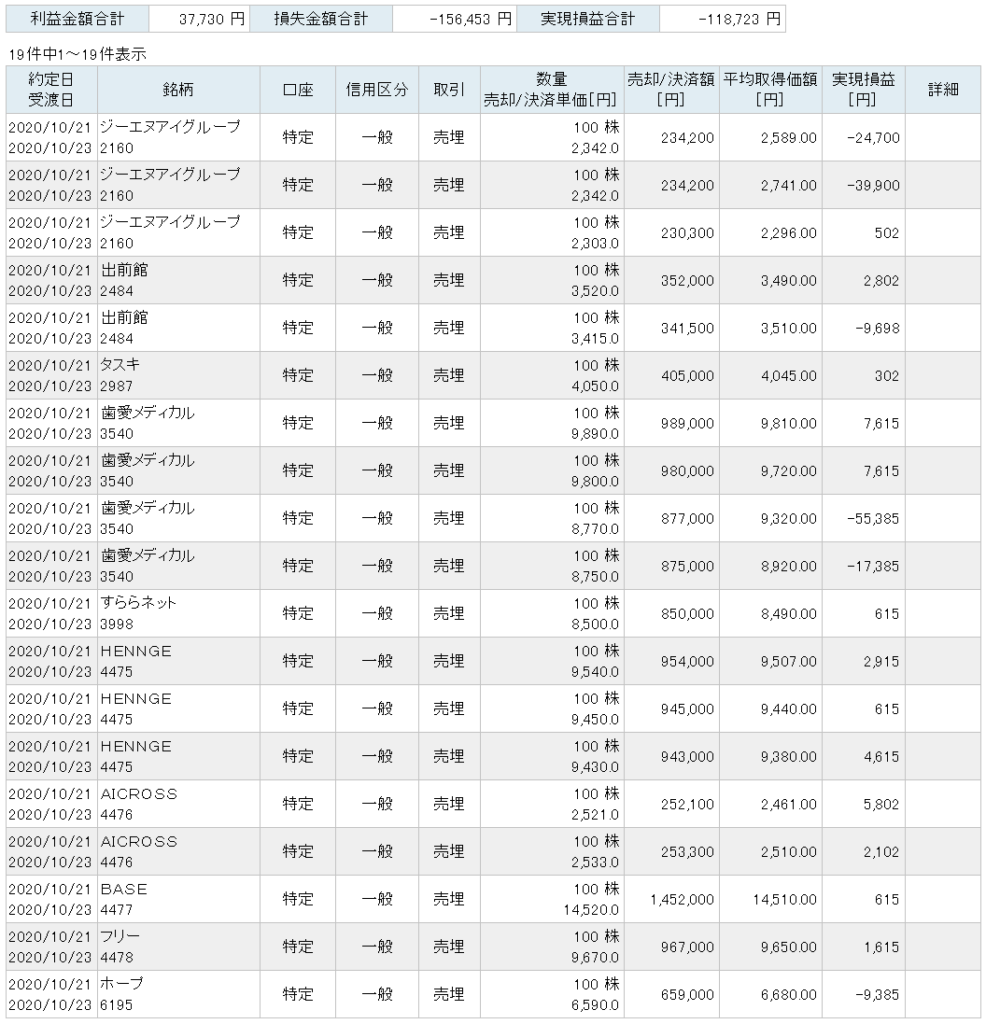Click the 502 realized profit cell

pyautogui.click(x=863, y=233)
